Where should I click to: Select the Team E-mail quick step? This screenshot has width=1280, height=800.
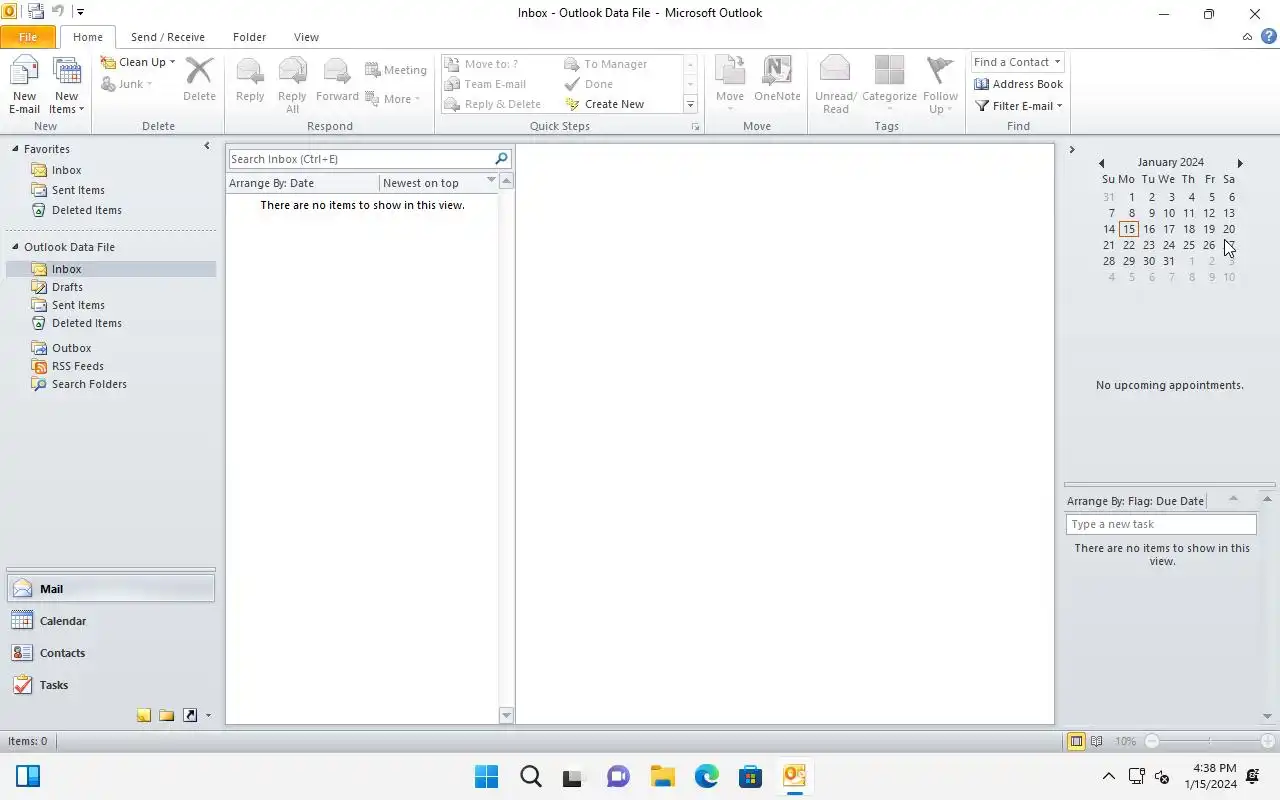click(x=486, y=84)
